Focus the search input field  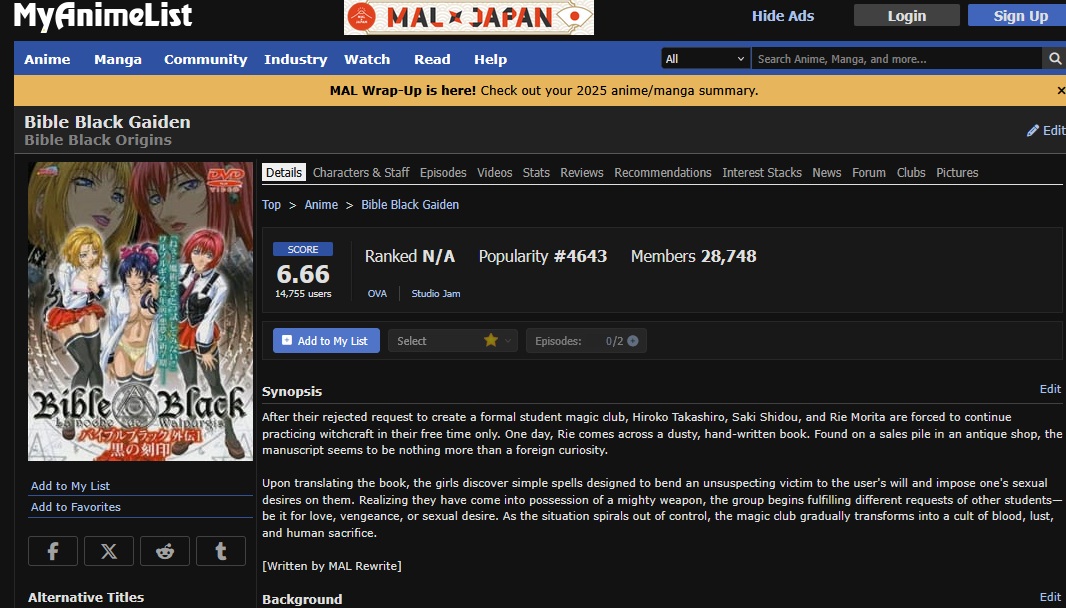click(896, 58)
